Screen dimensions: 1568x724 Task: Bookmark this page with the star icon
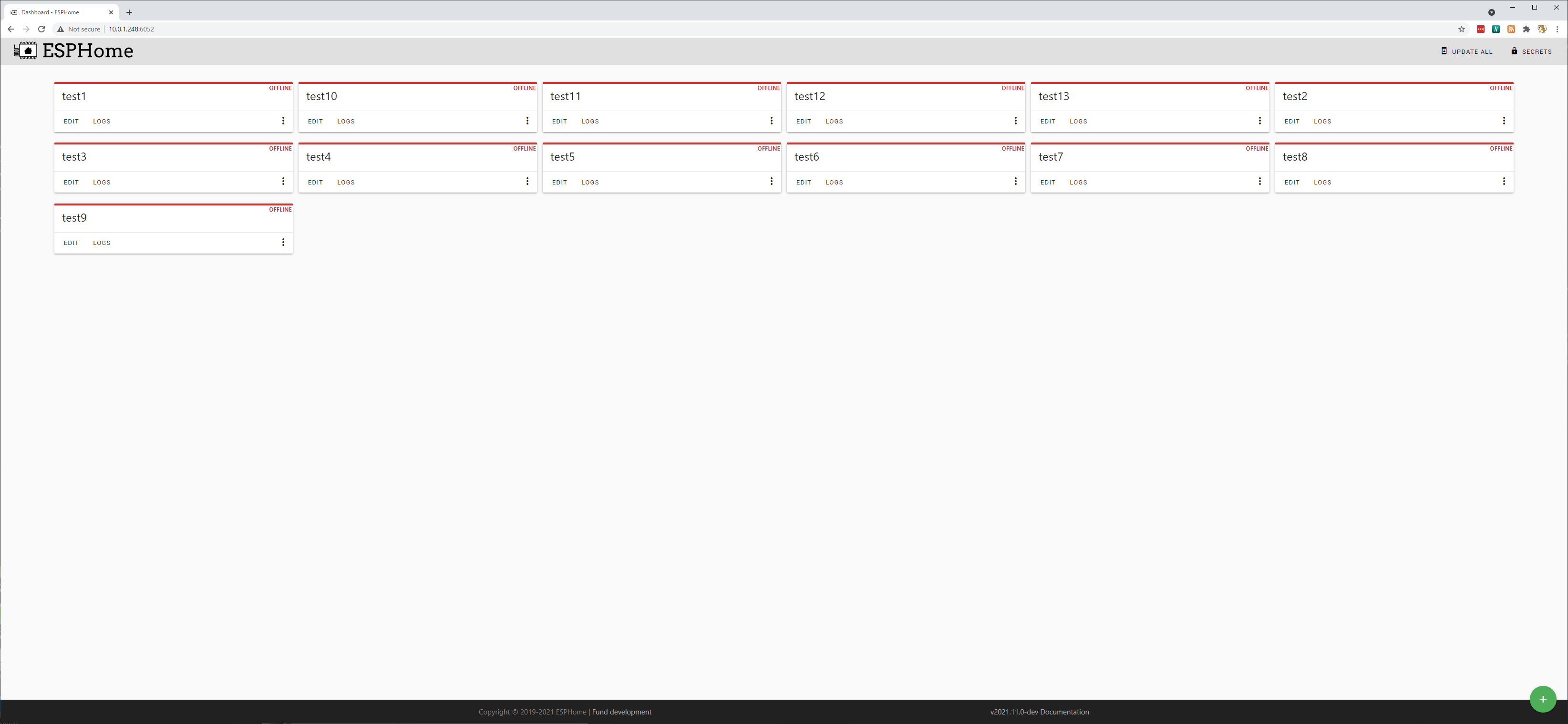coord(1461,29)
